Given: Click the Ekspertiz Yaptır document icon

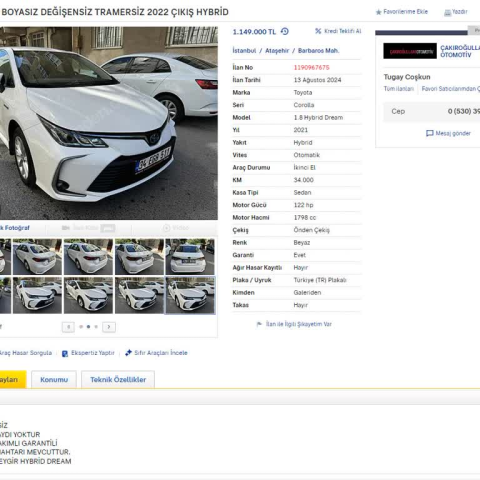Looking at the screenshot, I should click(x=65, y=353).
